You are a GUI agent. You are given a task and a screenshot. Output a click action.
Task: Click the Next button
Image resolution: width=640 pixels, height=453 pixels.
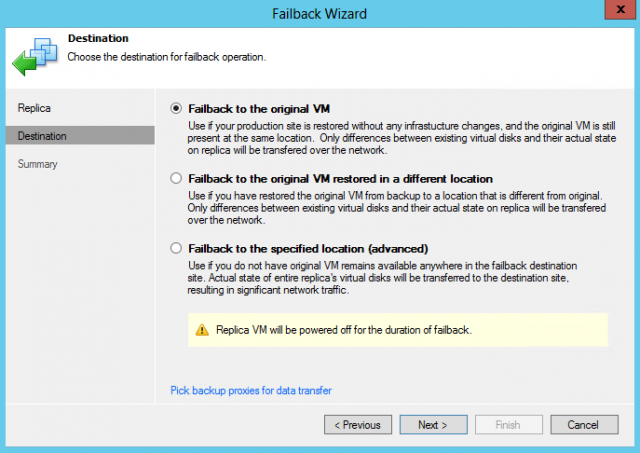(x=433, y=425)
